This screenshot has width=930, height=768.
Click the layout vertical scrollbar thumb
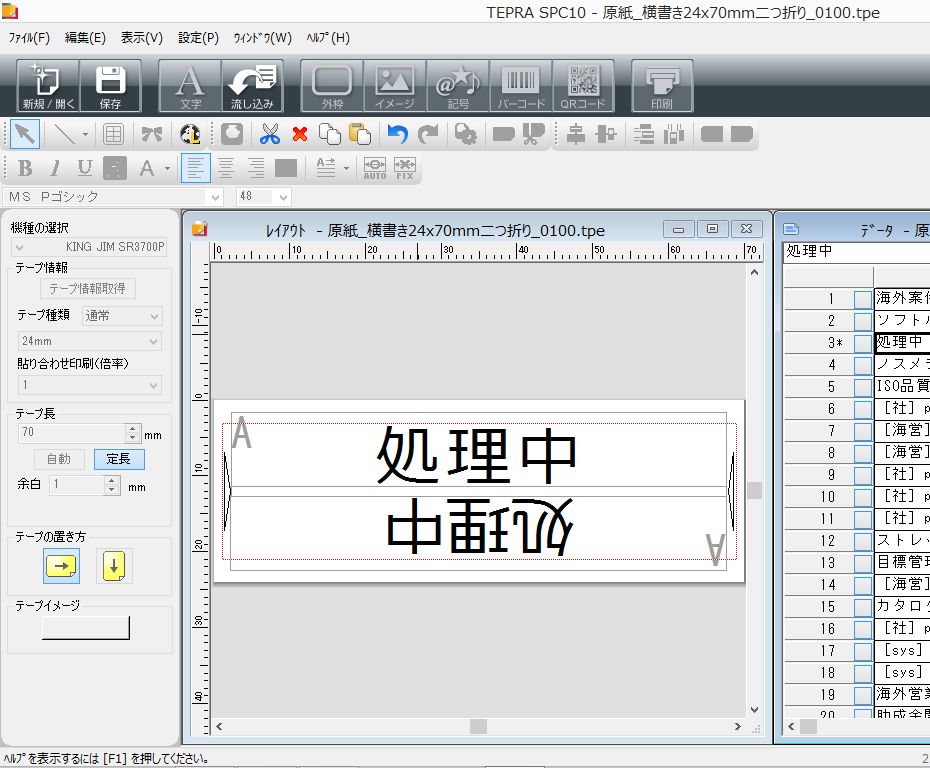tap(754, 490)
